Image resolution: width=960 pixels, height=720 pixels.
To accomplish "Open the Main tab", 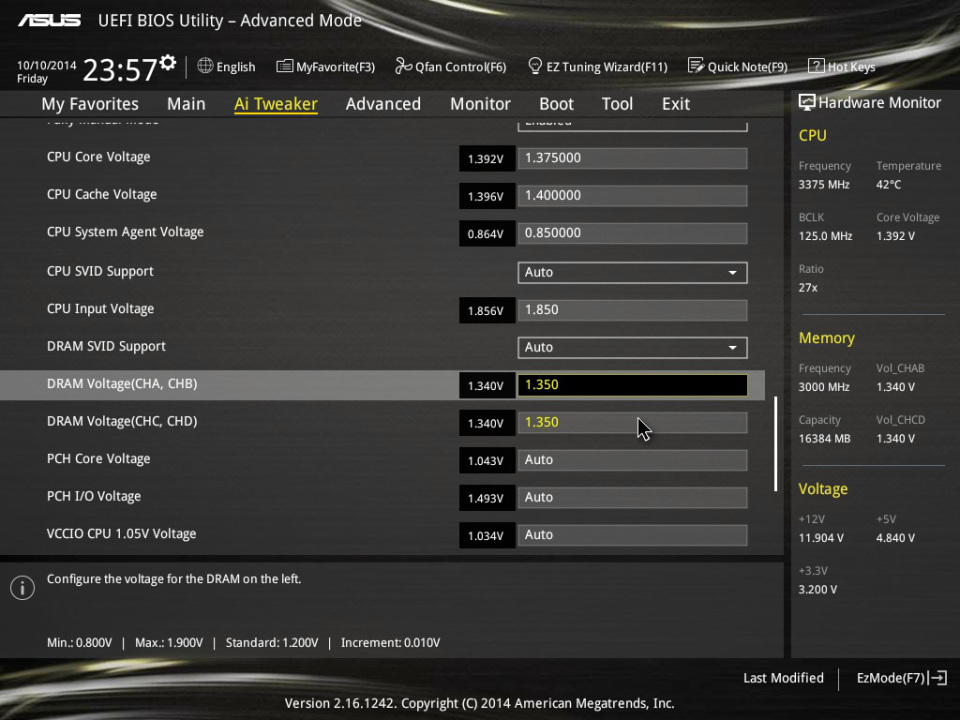I will click(x=186, y=103).
